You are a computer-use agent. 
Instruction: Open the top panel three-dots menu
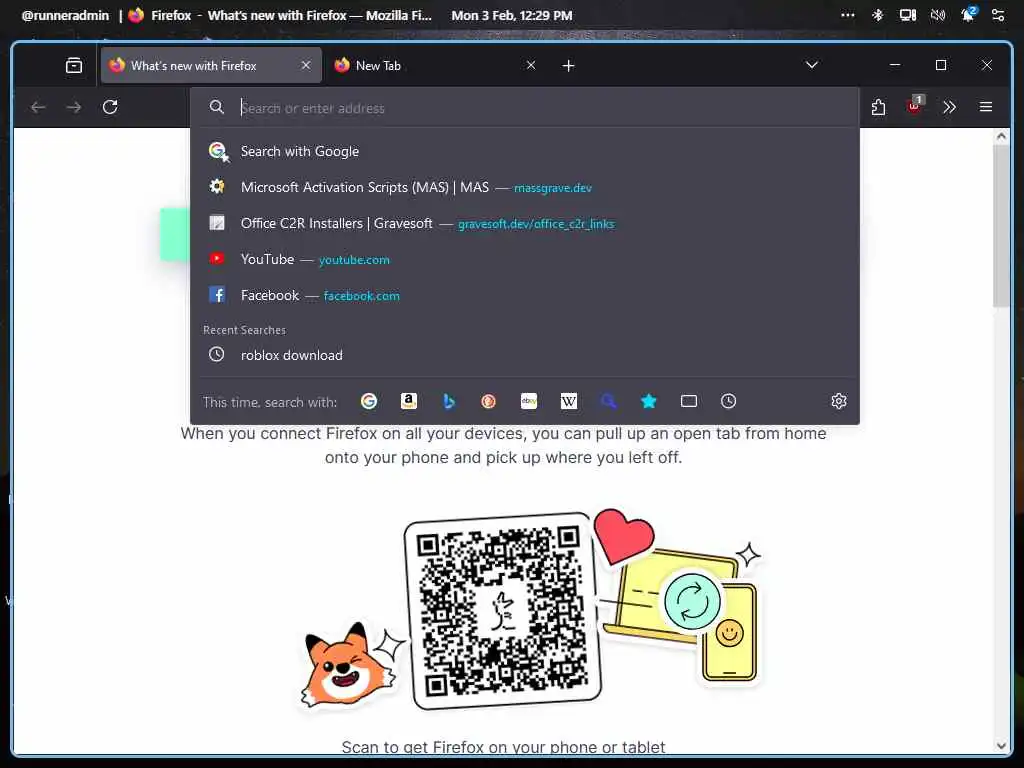click(x=848, y=15)
